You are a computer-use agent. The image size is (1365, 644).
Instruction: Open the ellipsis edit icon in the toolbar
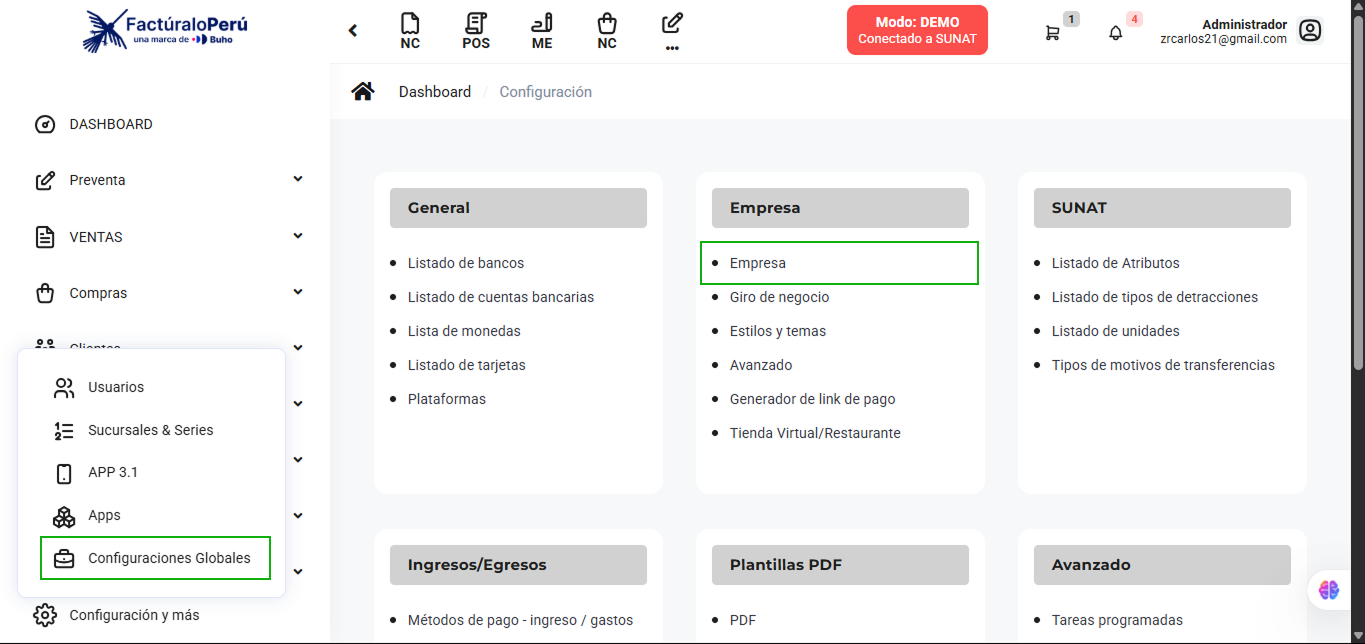click(672, 30)
